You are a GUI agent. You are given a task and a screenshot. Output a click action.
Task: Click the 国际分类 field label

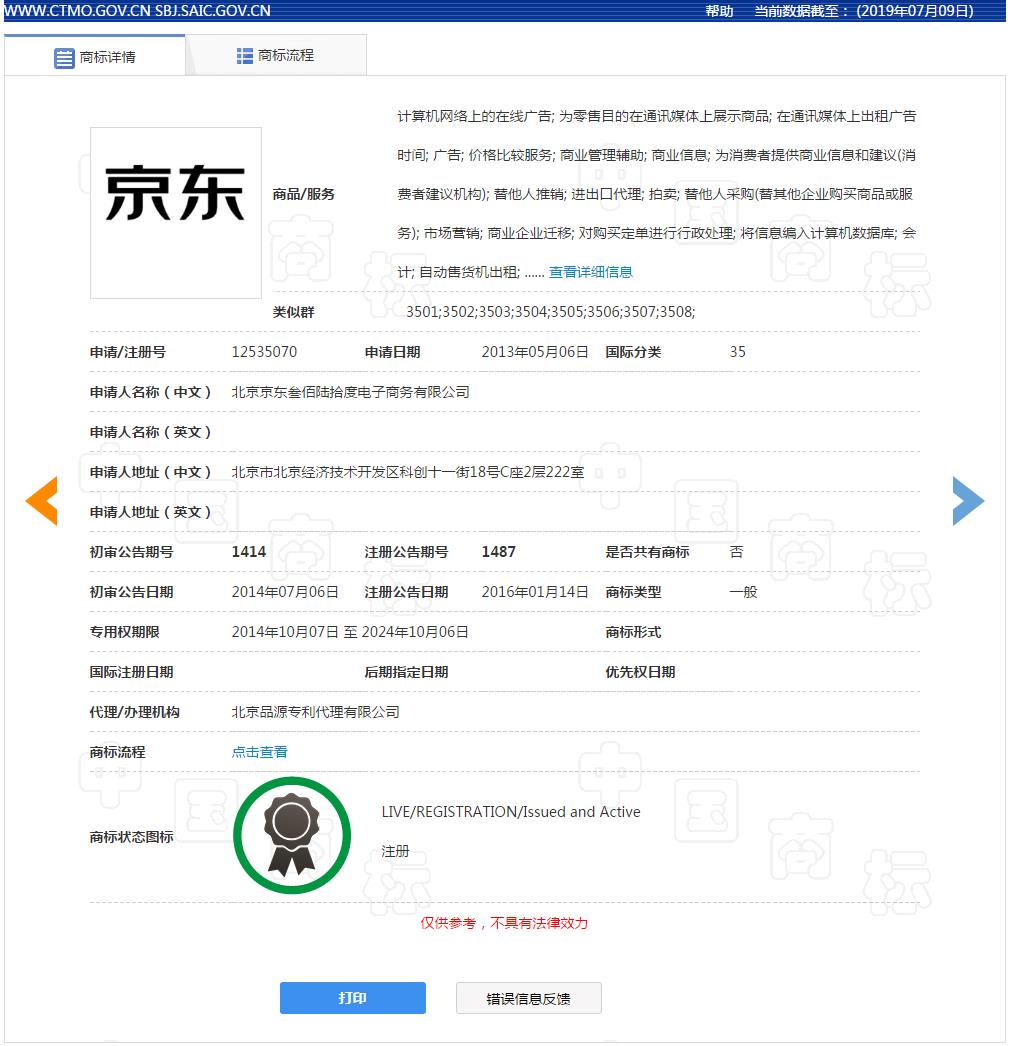[x=633, y=352]
